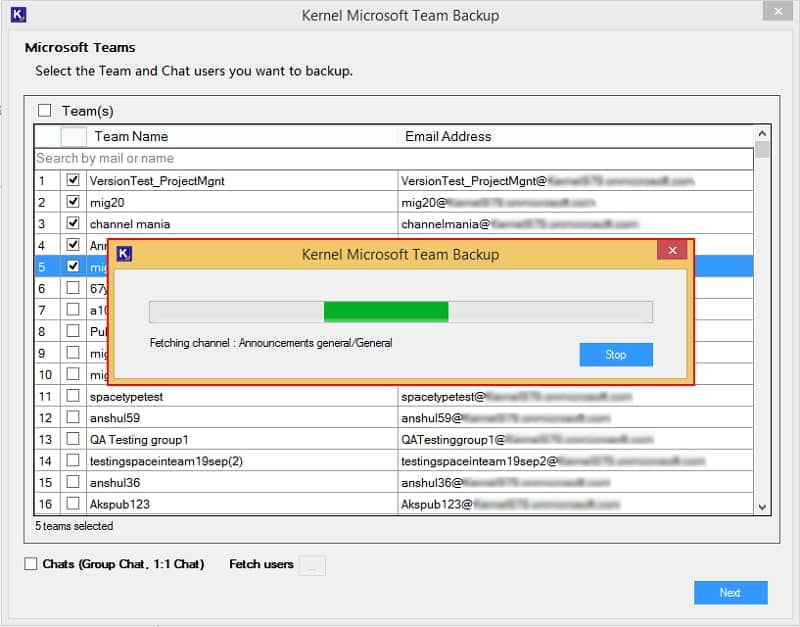Click the scrollbar up arrow of team list
The image size is (800, 627).
[762, 134]
